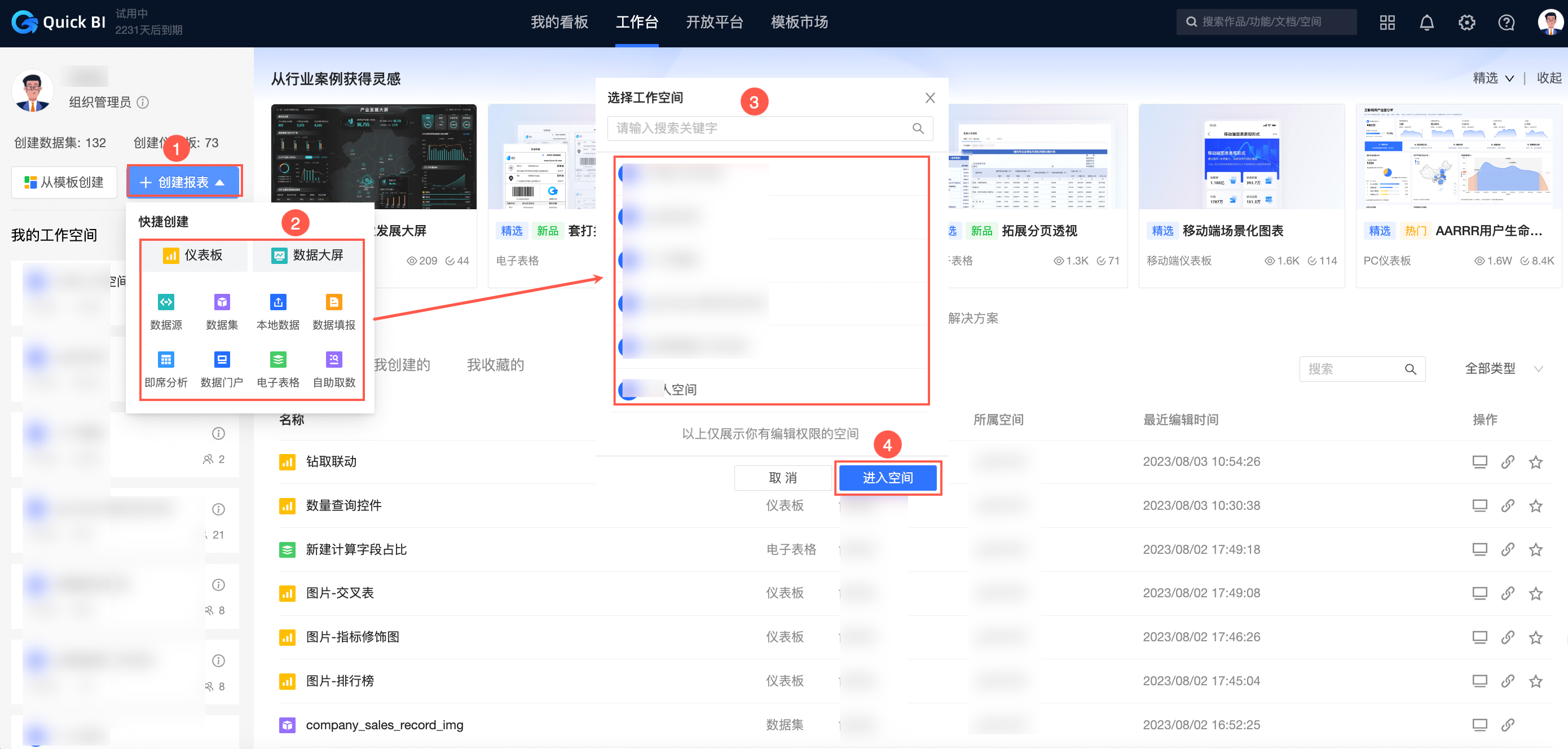Switch to the 模板市场 navigation tab
Viewport: 1568px width, 749px height.
[x=799, y=22]
